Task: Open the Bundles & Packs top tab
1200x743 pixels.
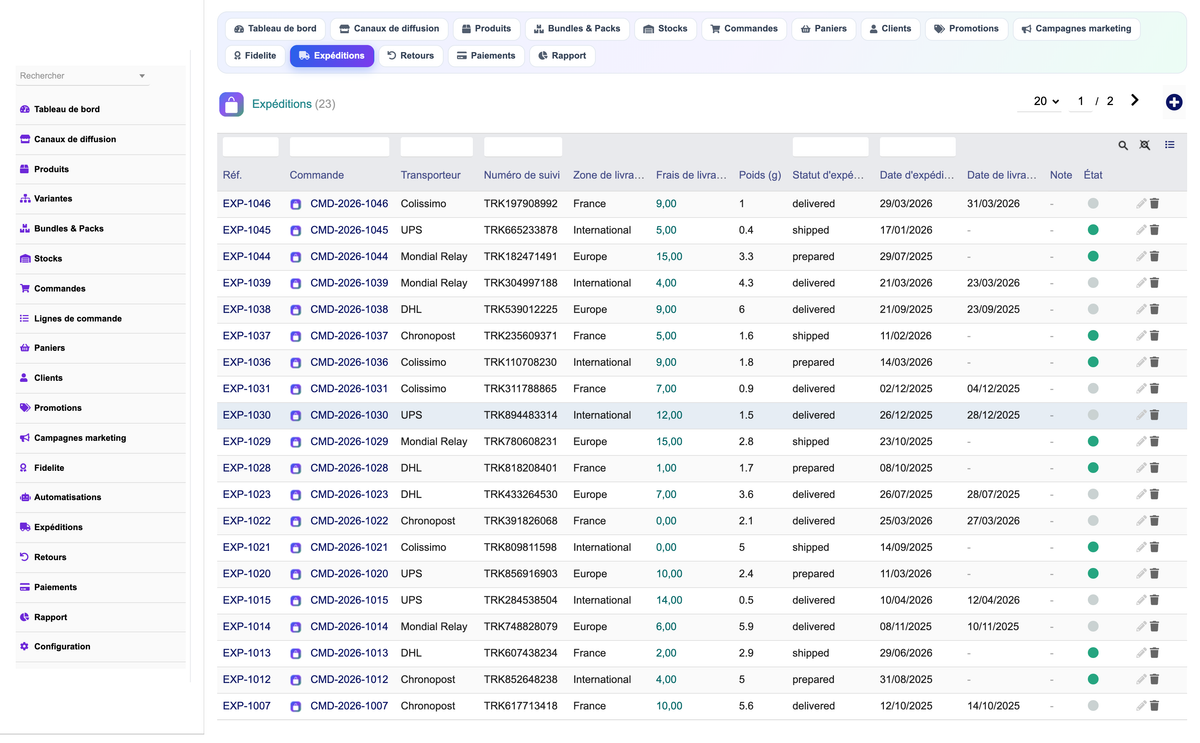Action: point(578,29)
